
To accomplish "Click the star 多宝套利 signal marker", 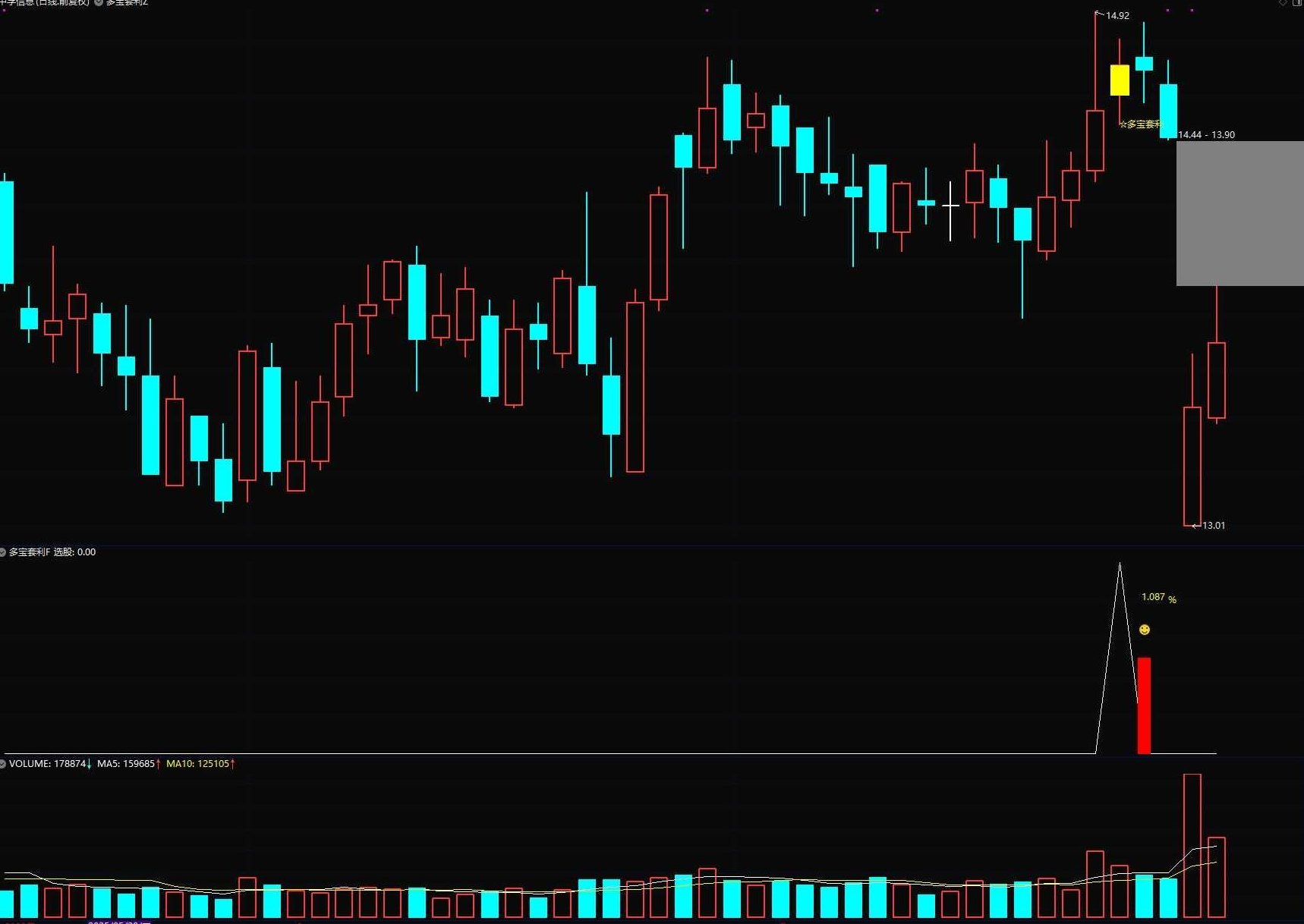I will [1140, 124].
